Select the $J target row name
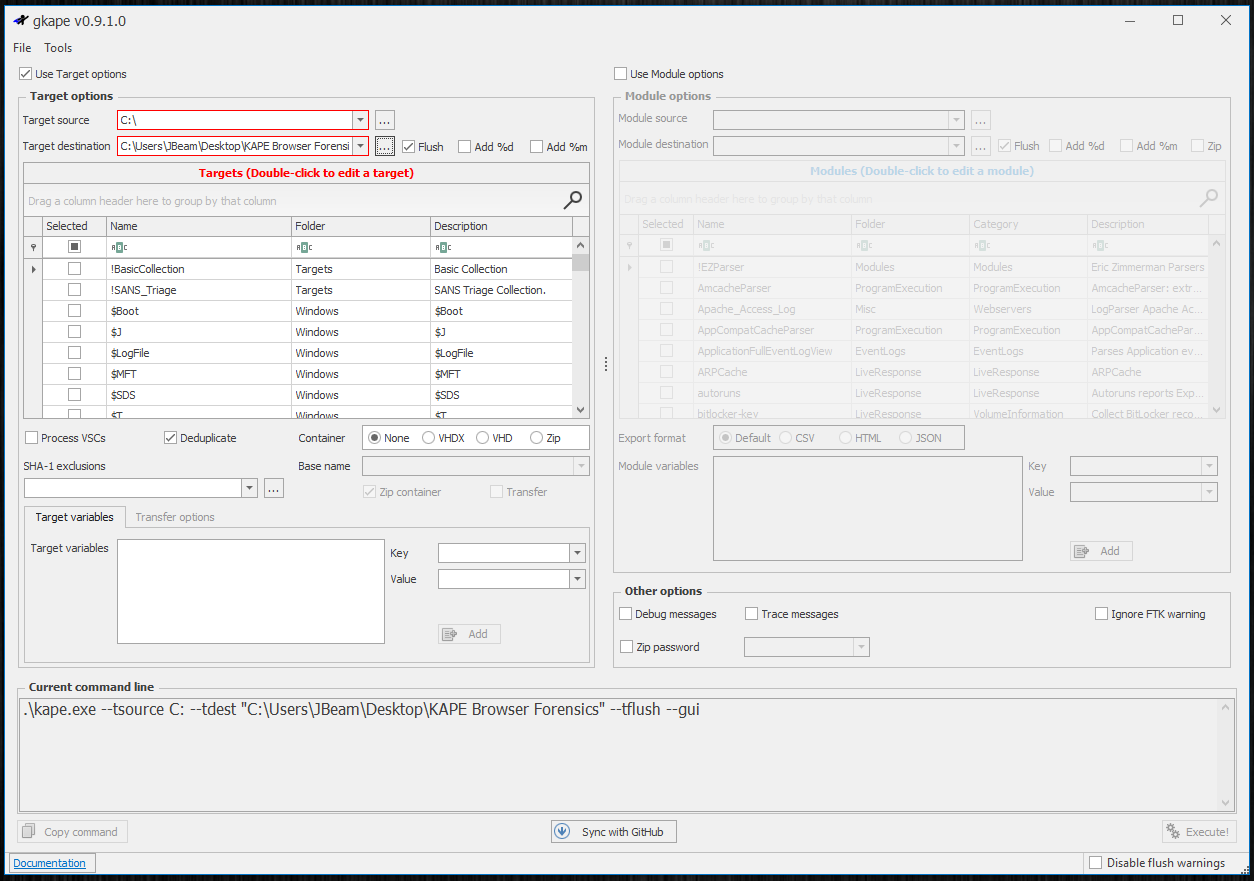This screenshot has width=1254, height=881. [199, 332]
